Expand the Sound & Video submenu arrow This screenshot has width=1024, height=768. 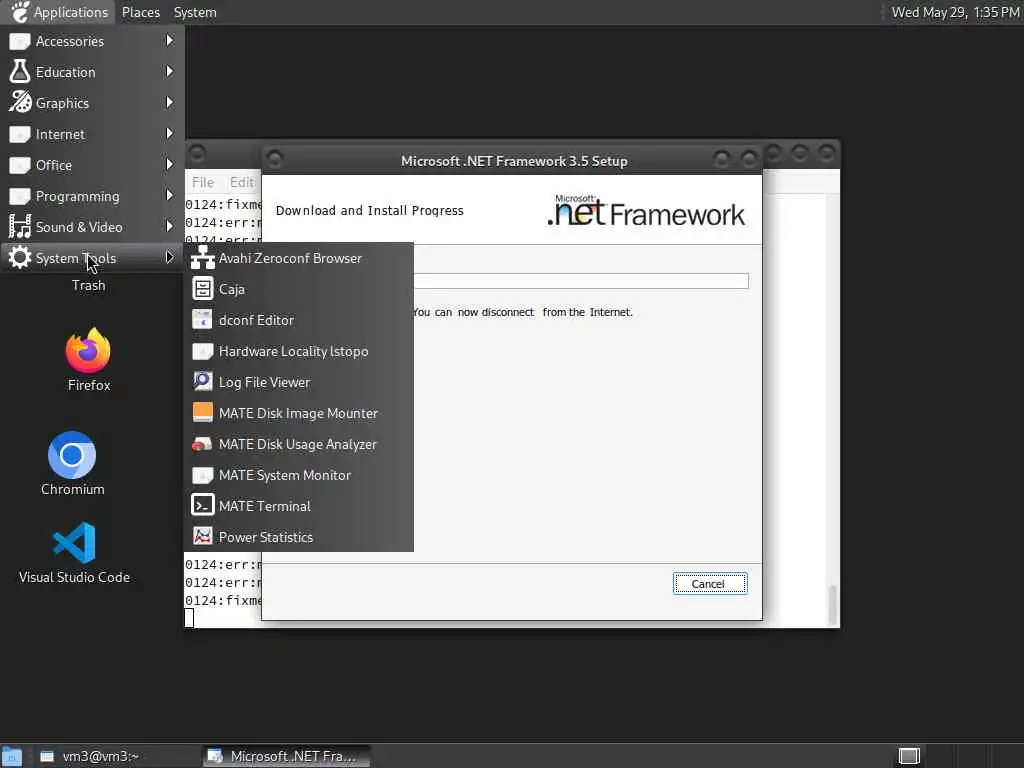click(x=170, y=226)
